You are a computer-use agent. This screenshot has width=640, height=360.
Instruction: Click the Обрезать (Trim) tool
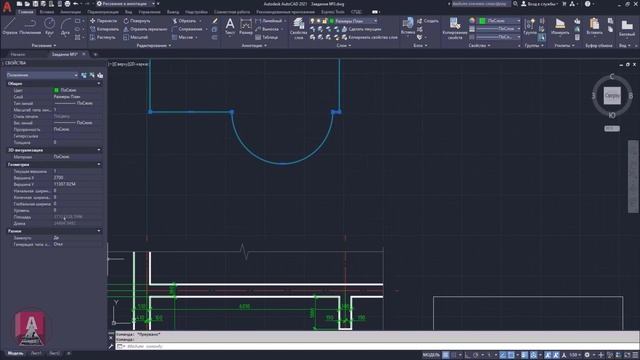click(183, 21)
